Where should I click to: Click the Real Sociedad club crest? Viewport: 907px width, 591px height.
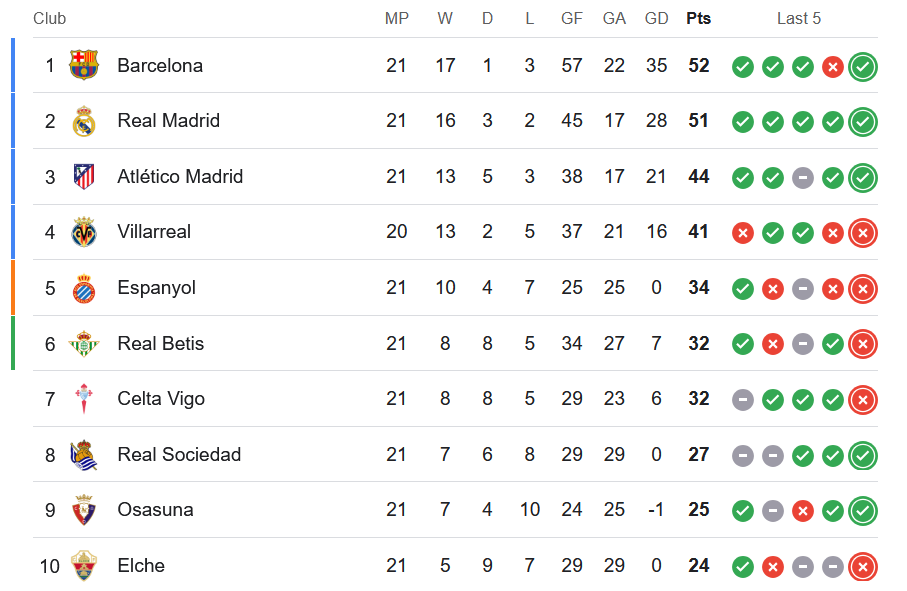(84, 455)
